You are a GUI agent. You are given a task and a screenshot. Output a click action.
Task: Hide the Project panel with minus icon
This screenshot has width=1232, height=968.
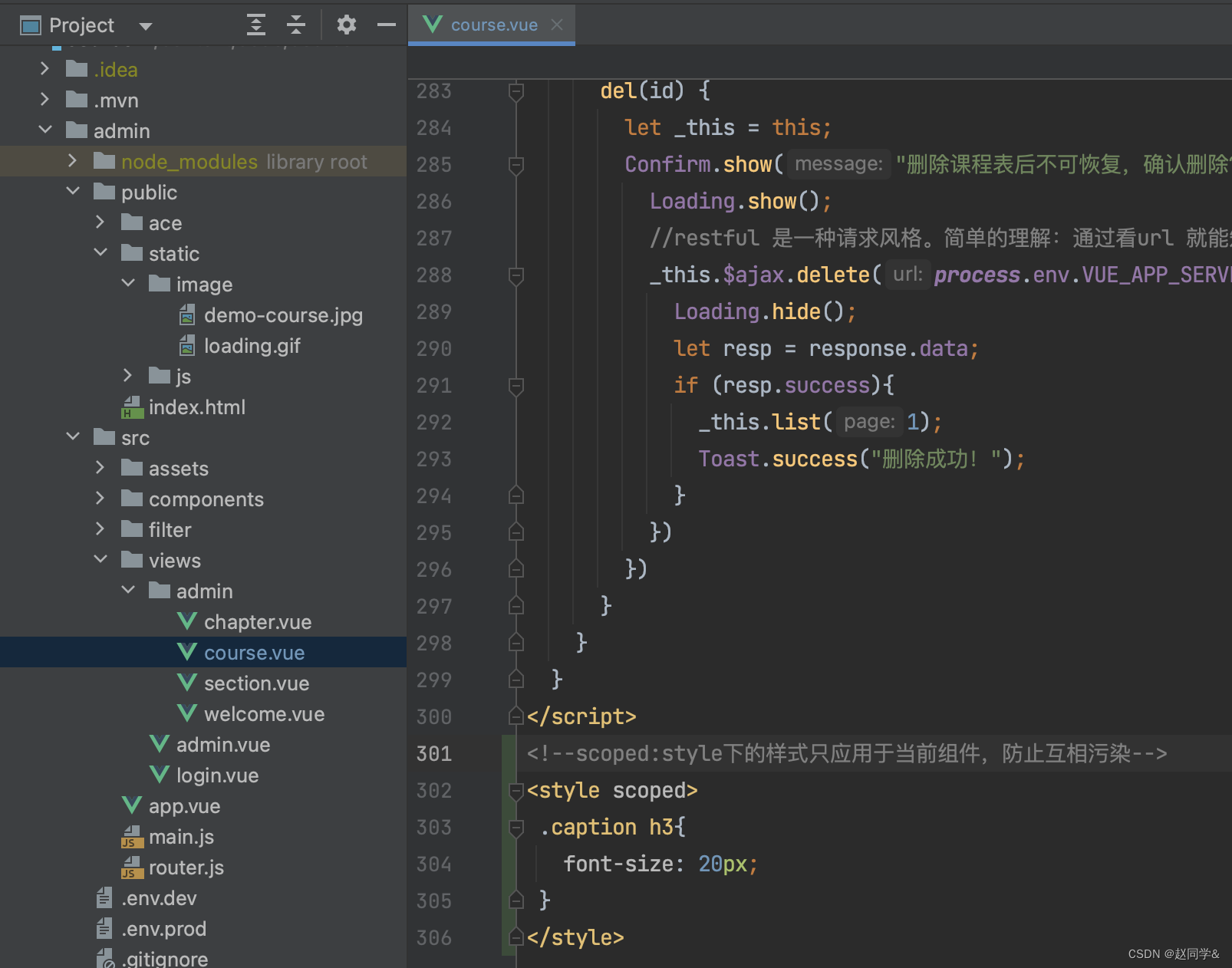[x=387, y=25]
